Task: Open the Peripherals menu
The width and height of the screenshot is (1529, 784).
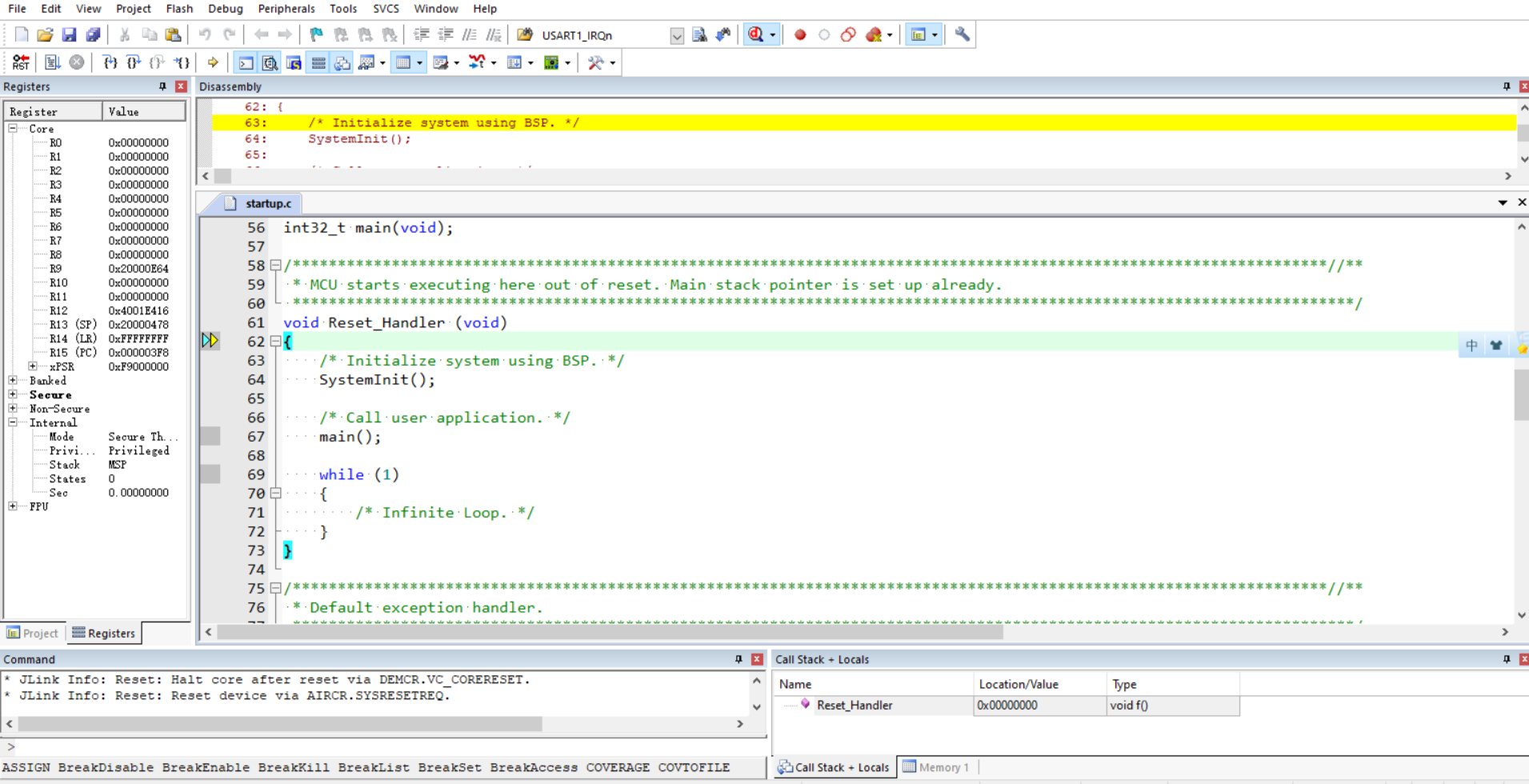Action: pos(286,9)
